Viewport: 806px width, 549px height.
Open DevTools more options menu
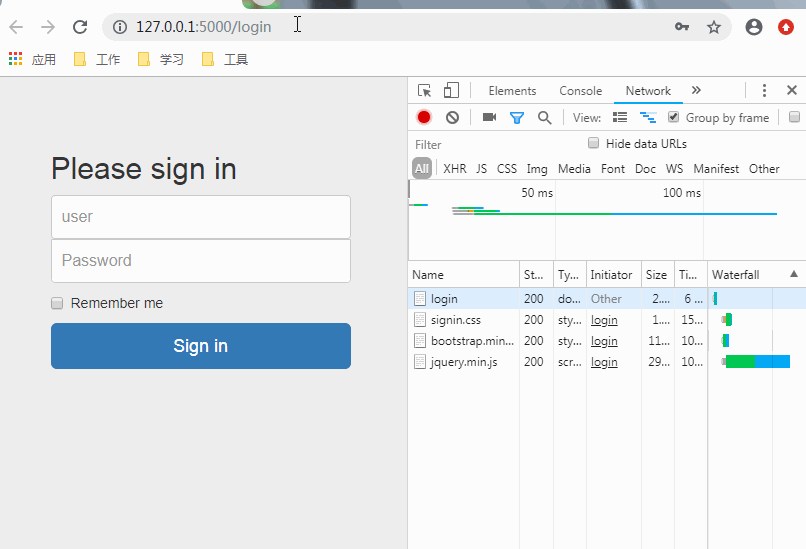click(764, 90)
